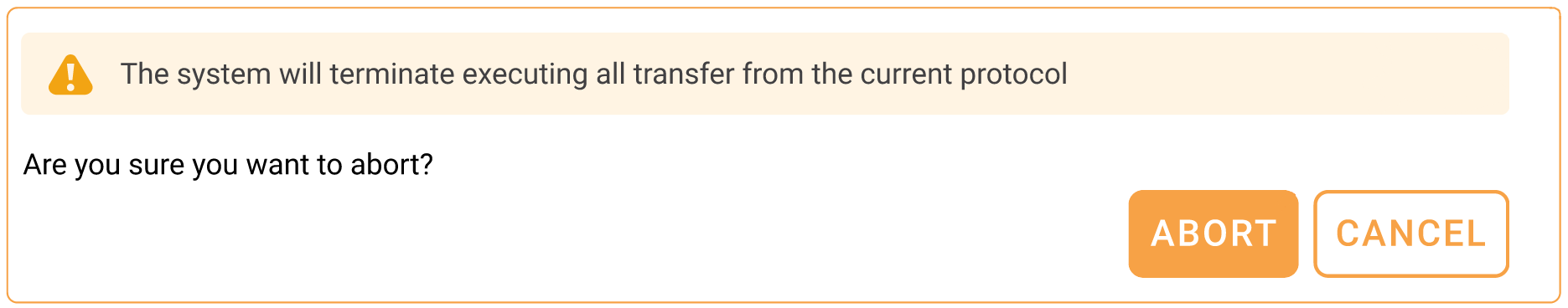1568x308 pixels.
Task: Dismiss the dialog with CANCEL
Action: click(x=1410, y=234)
